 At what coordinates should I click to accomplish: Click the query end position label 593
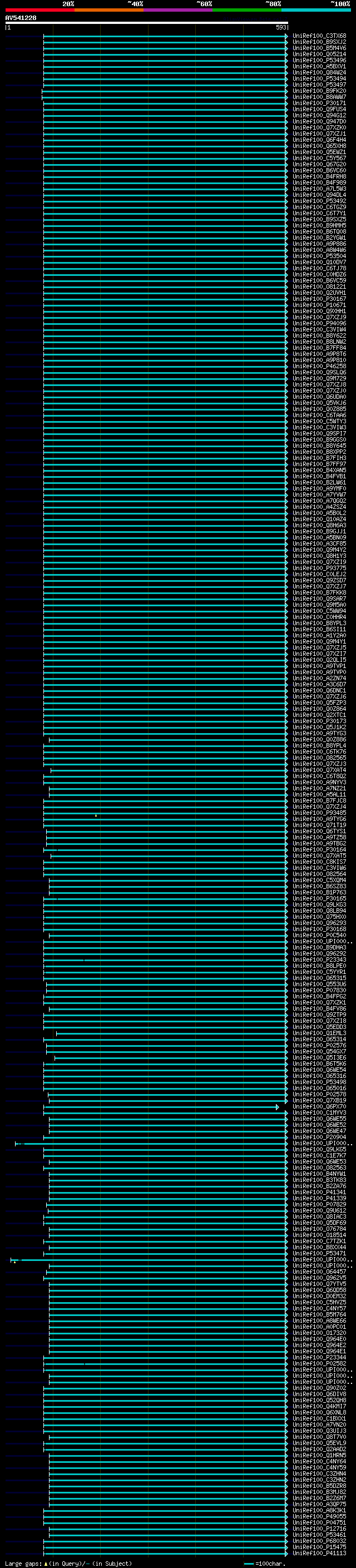click(280, 27)
